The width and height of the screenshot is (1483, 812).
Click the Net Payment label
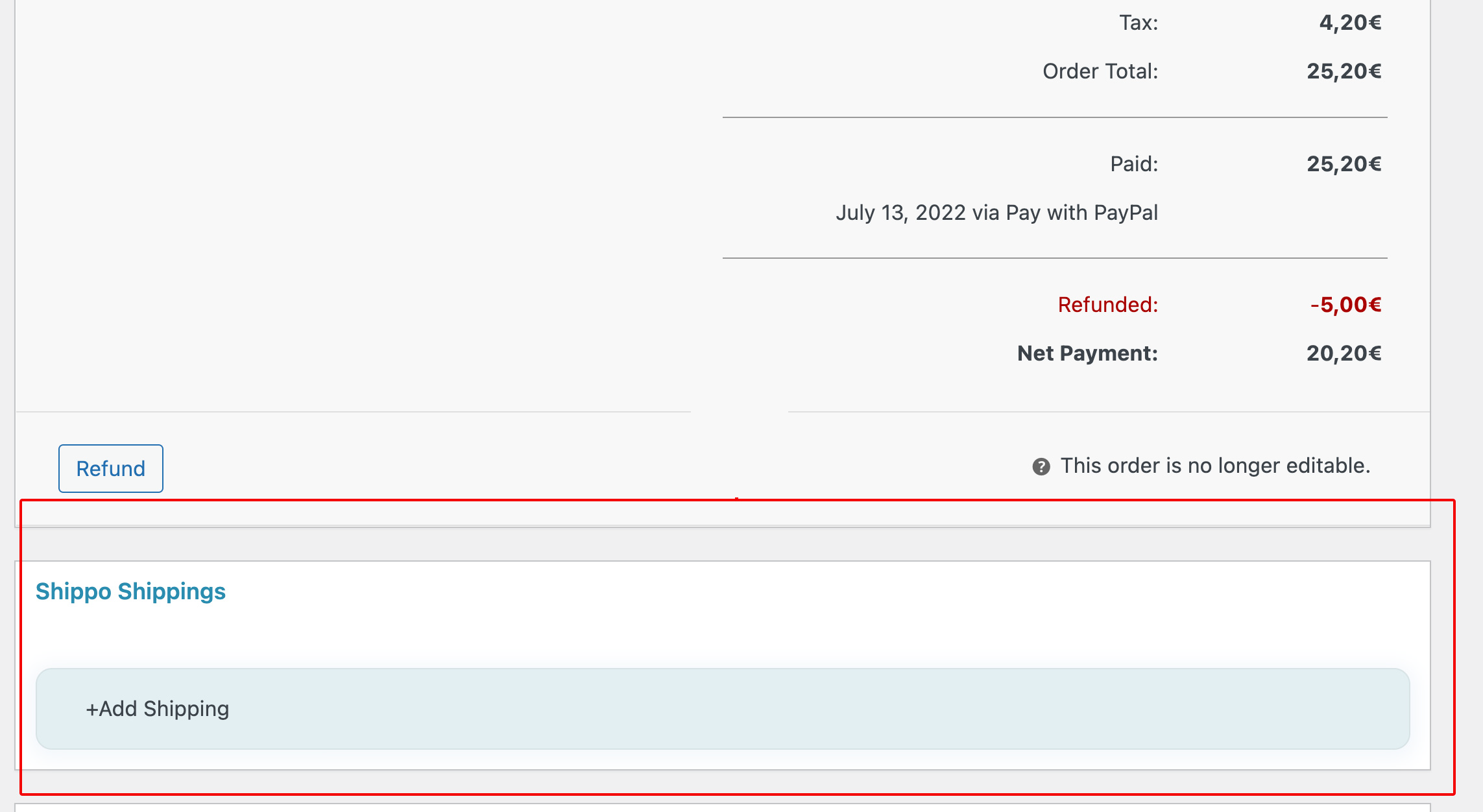[x=1087, y=353]
